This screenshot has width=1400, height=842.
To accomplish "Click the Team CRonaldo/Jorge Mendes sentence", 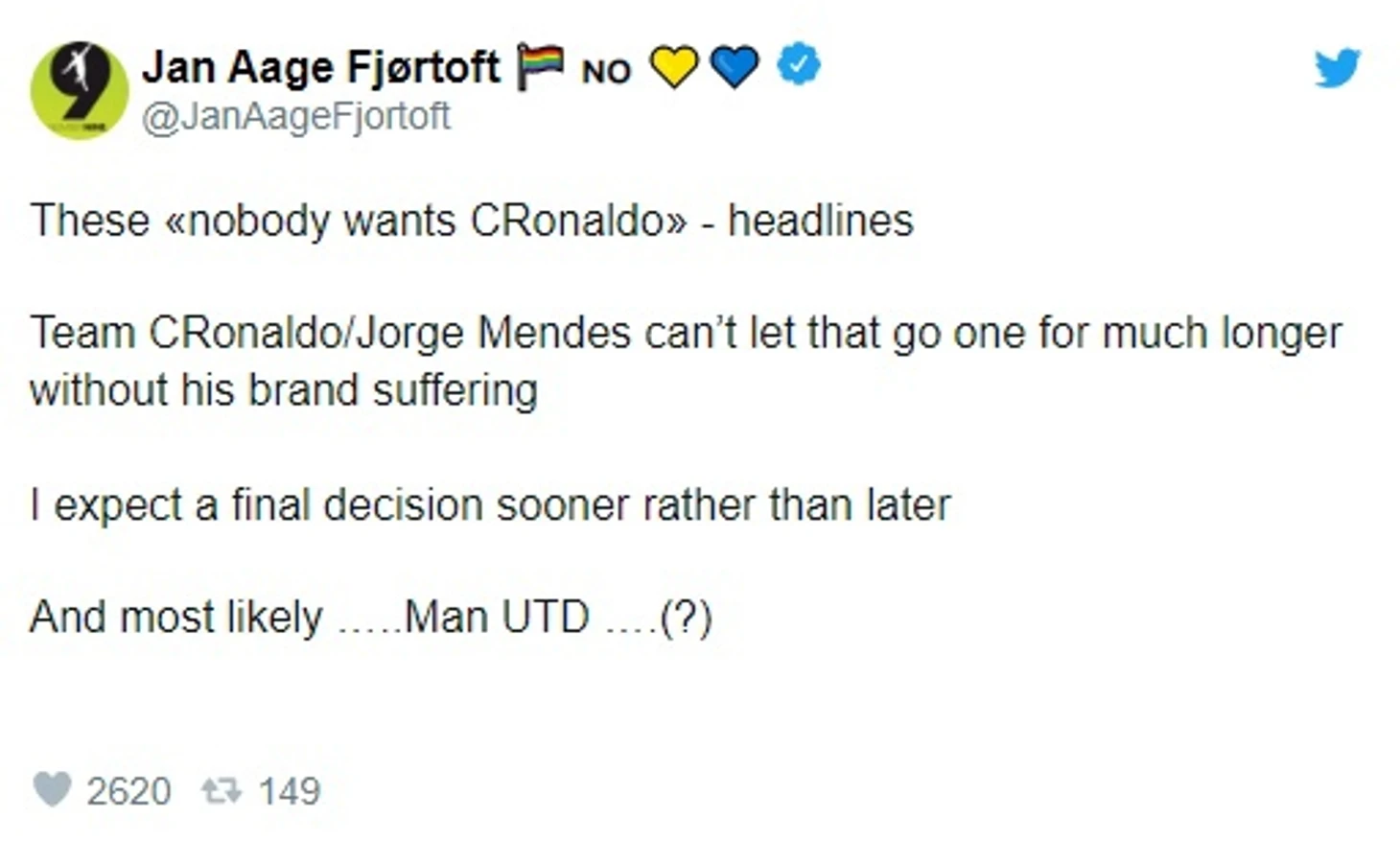I will pyautogui.click(x=686, y=334).
